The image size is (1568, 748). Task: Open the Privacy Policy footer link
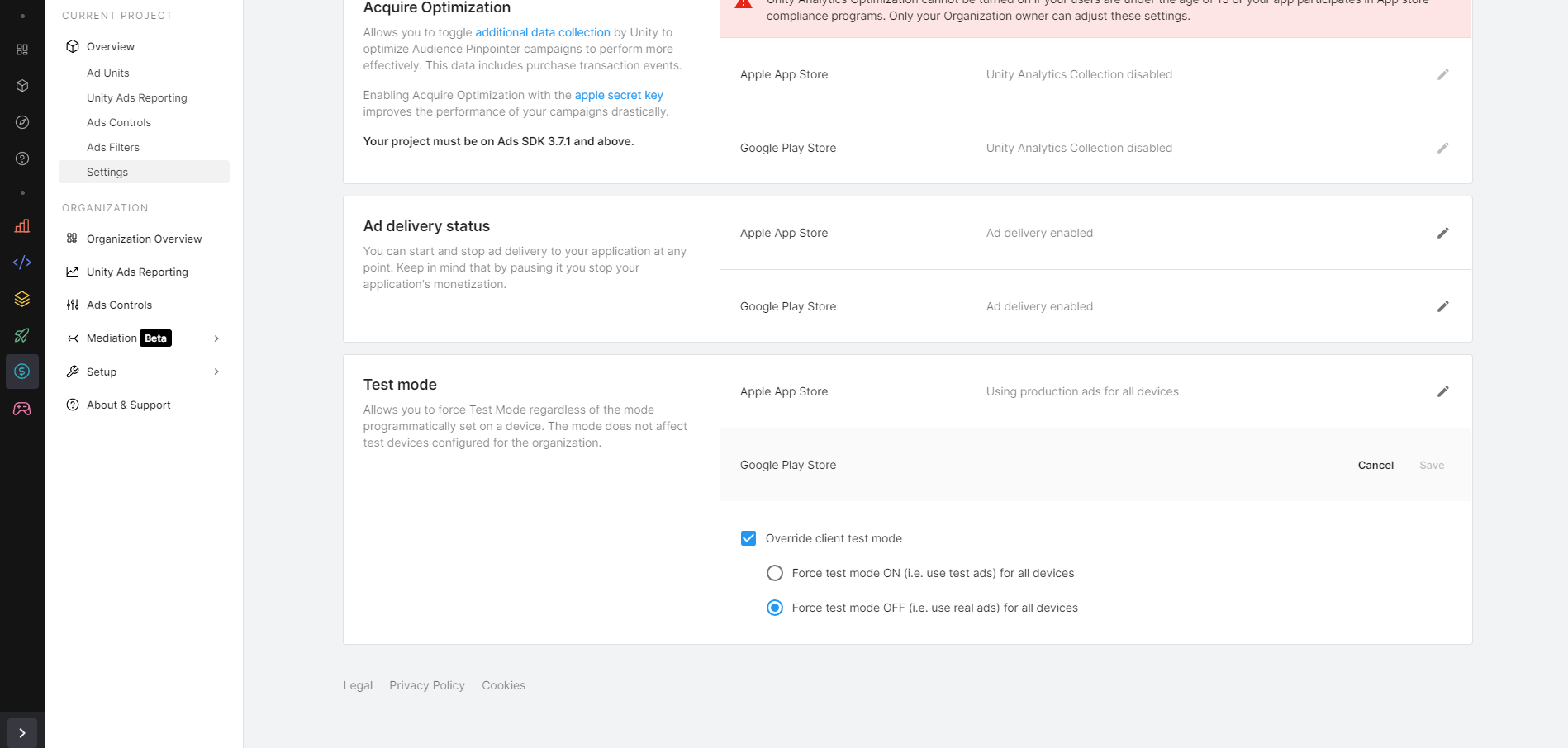point(427,685)
